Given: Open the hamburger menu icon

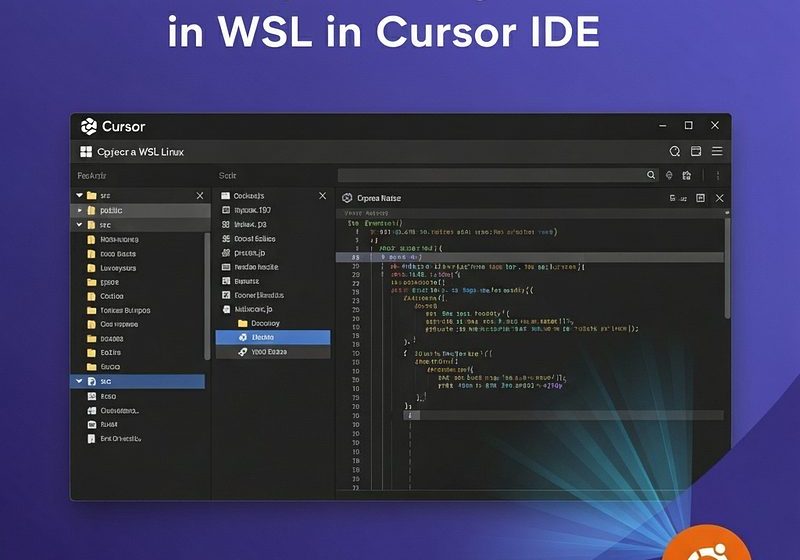Looking at the screenshot, I should tap(717, 151).
